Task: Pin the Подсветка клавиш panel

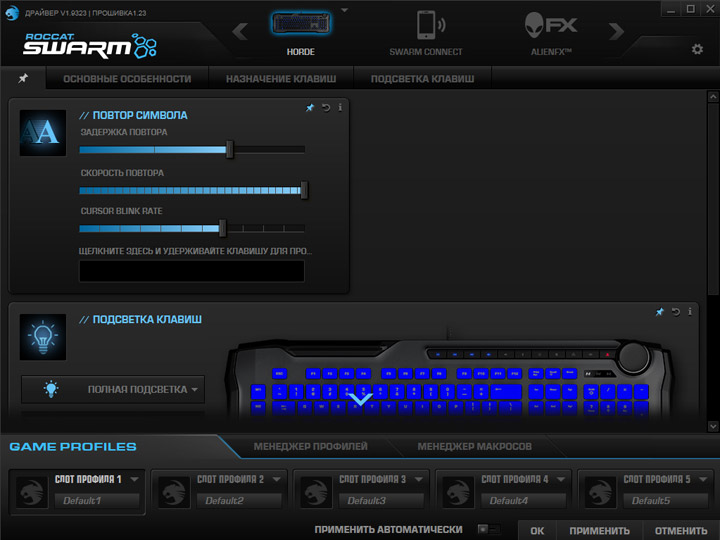Action: pyautogui.click(x=659, y=312)
